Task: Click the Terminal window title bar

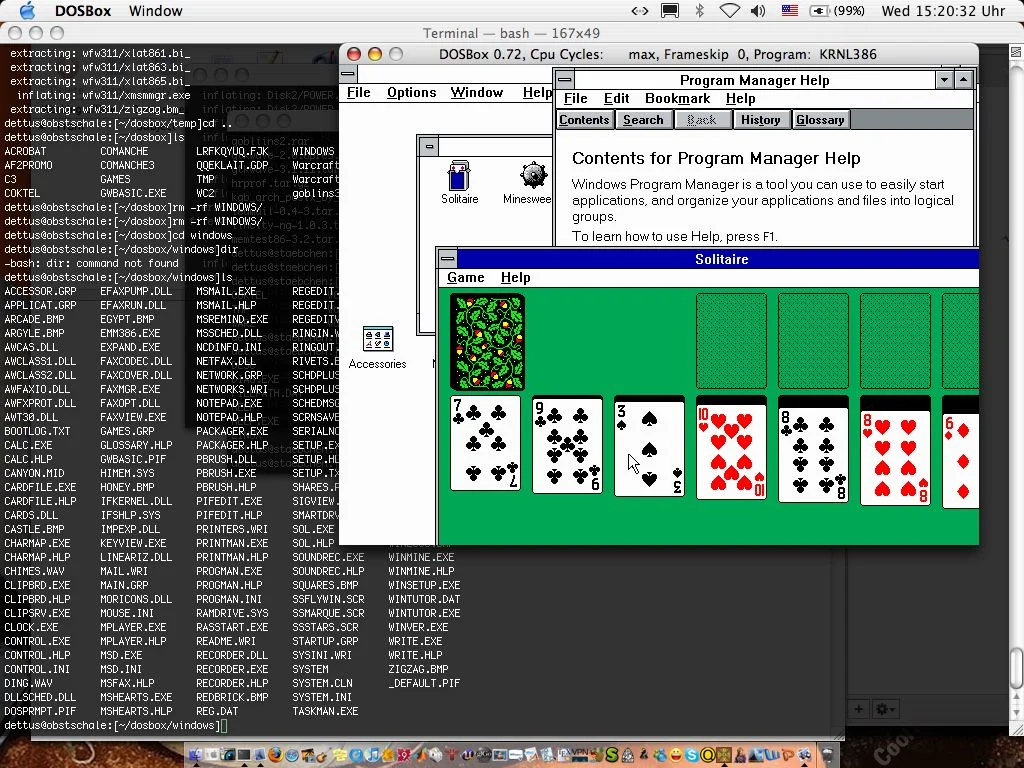Action: coord(511,33)
